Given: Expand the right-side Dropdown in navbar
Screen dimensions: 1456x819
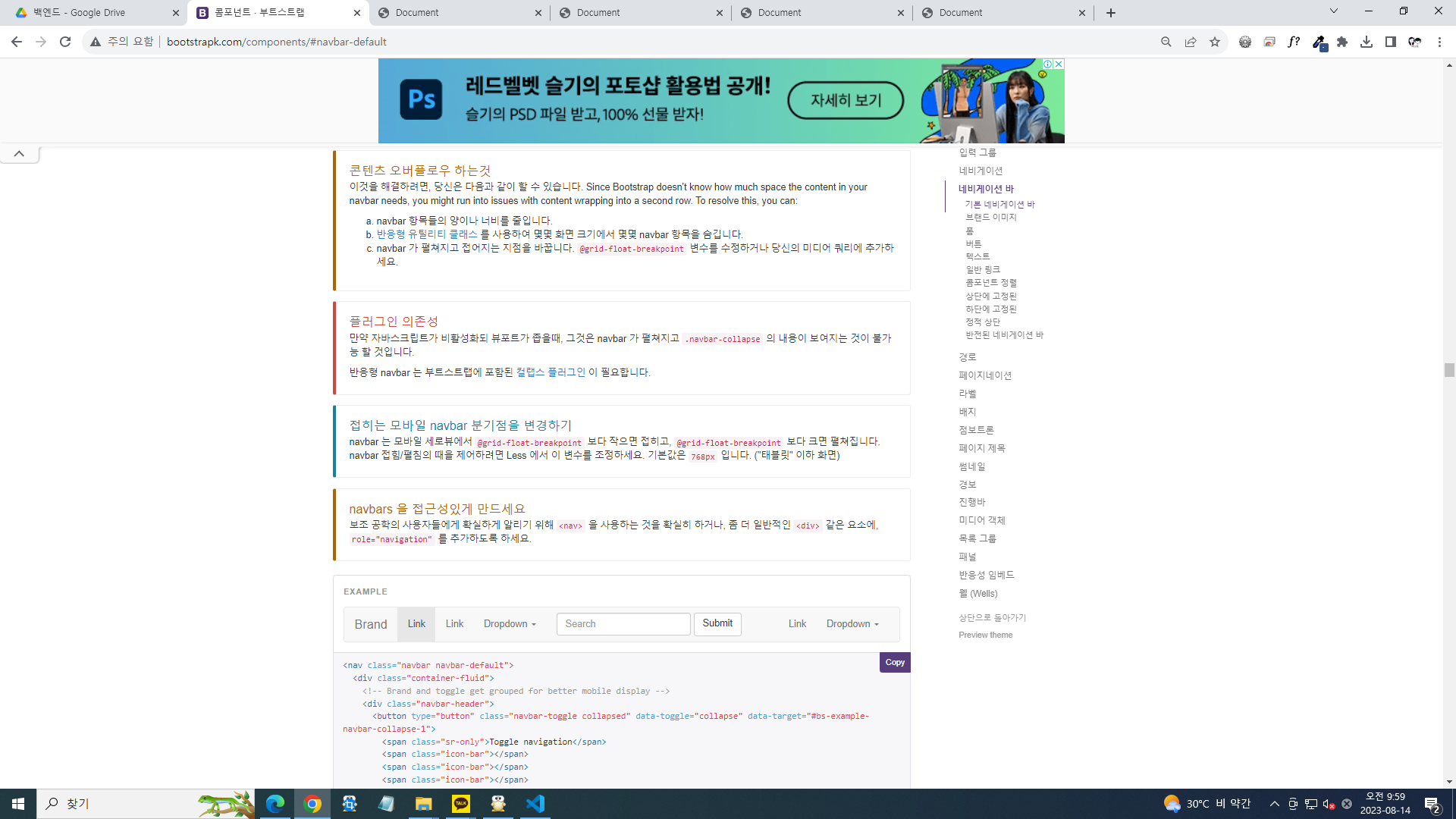Looking at the screenshot, I should point(852,623).
